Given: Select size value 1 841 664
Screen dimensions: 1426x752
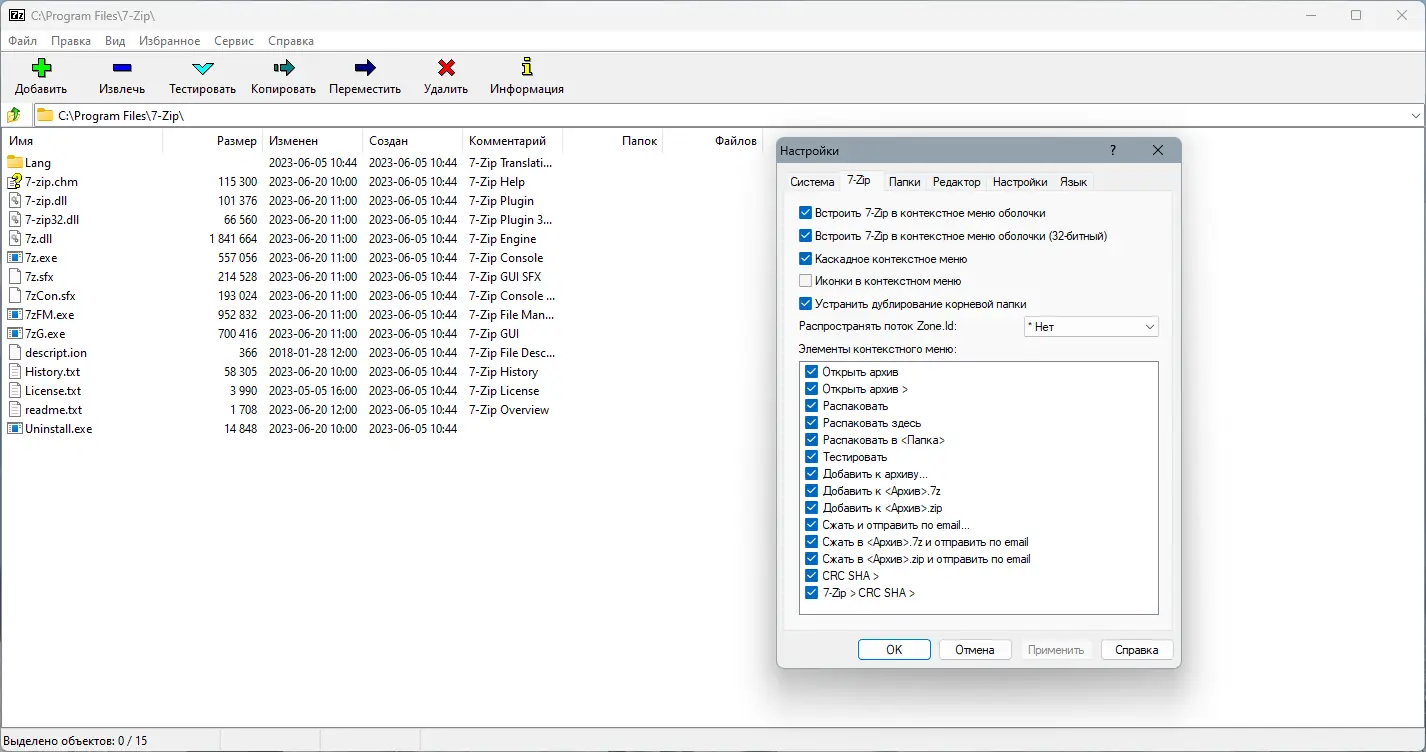Looking at the screenshot, I should [x=233, y=239].
